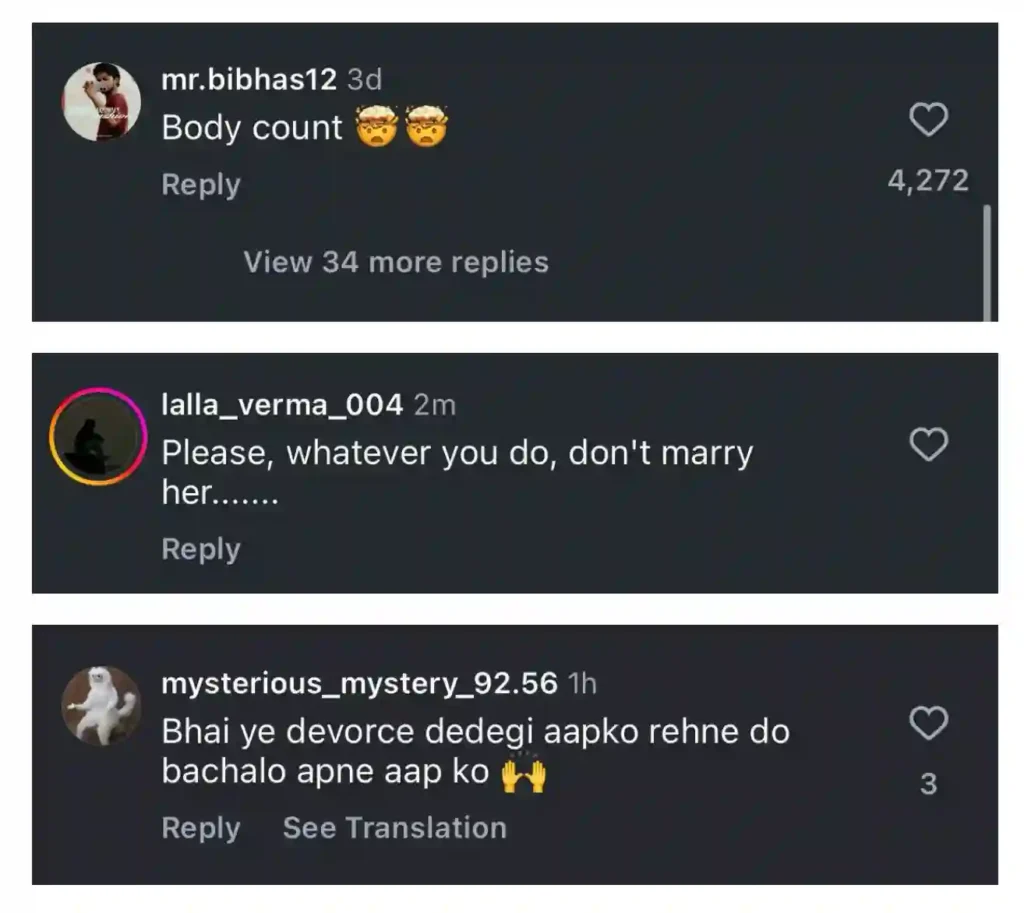
Task: Reply to lalla_verma_004's comment
Action: [201, 549]
